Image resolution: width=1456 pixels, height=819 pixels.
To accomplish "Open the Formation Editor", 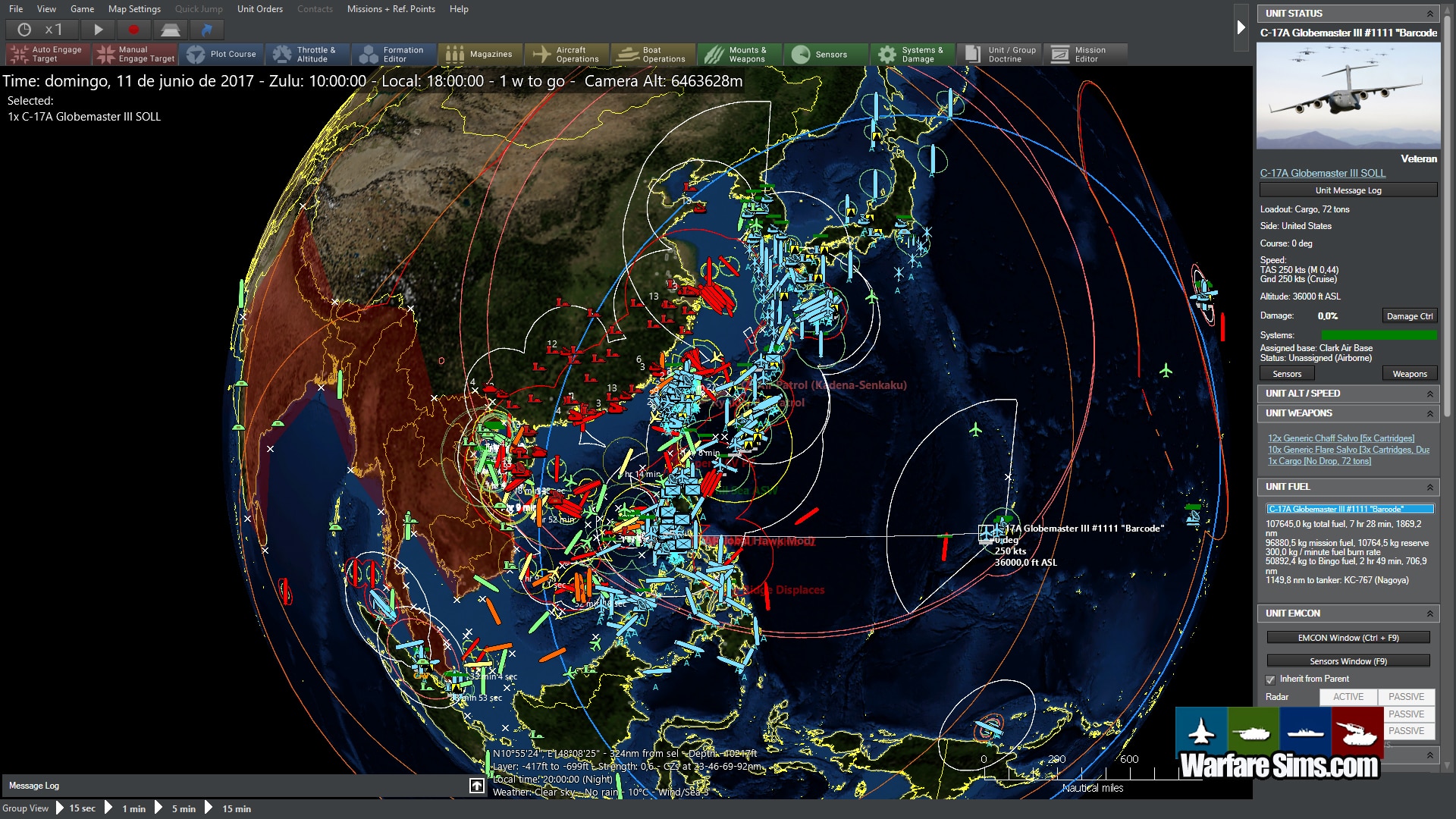I will [x=394, y=54].
